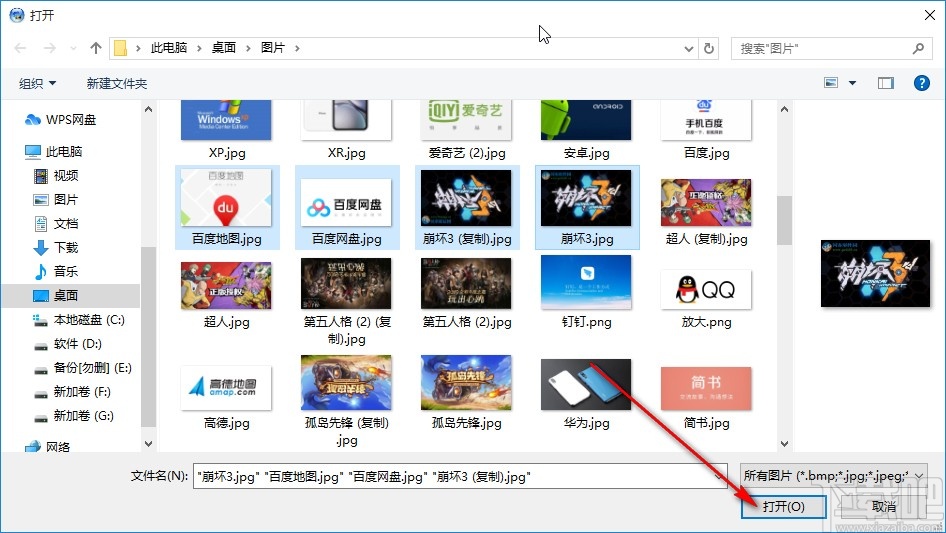Change view with the view icon
The height and width of the screenshot is (533, 946).
(831, 83)
